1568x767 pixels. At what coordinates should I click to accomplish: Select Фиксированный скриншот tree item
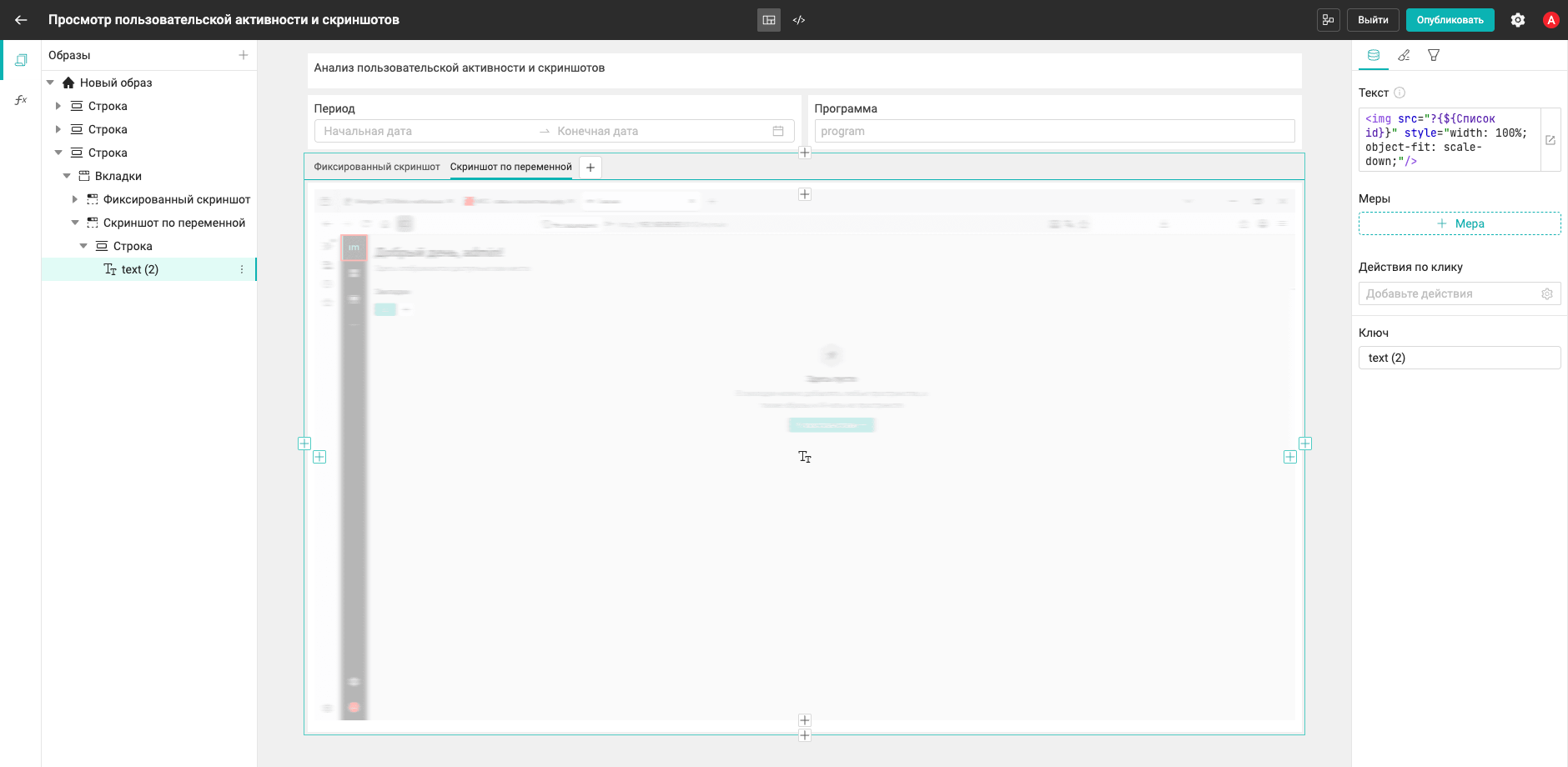(177, 199)
